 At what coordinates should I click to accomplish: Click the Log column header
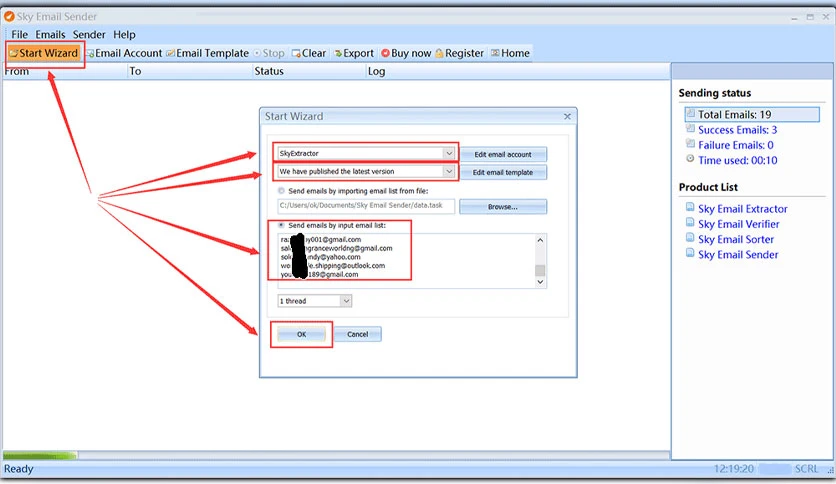tap(517, 71)
